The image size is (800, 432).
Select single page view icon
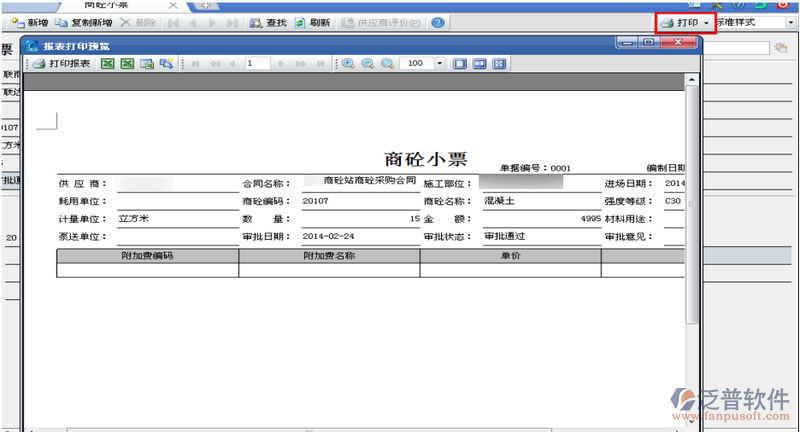tap(460, 63)
